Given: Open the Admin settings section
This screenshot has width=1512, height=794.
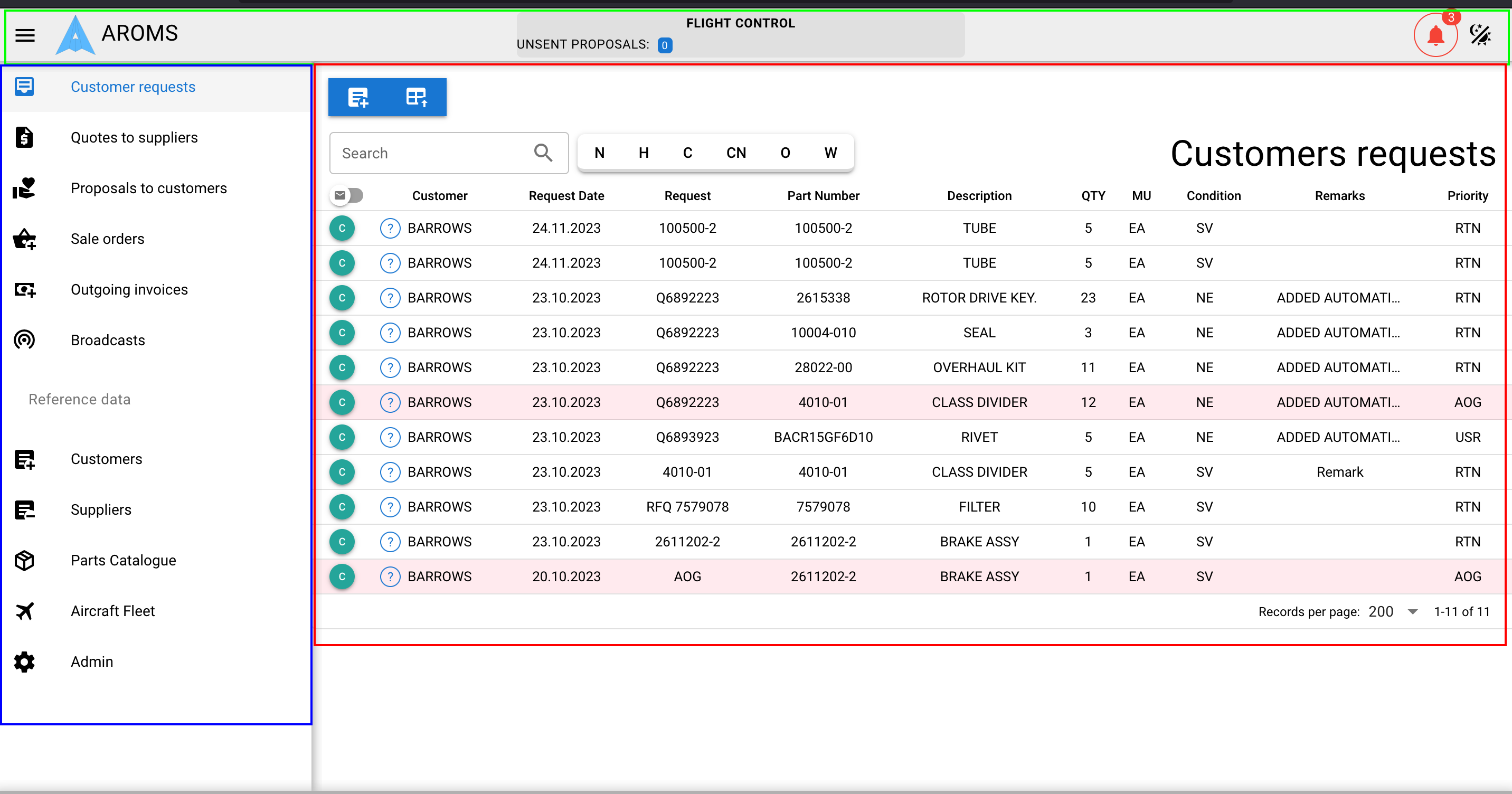Looking at the screenshot, I should (x=92, y=661).
